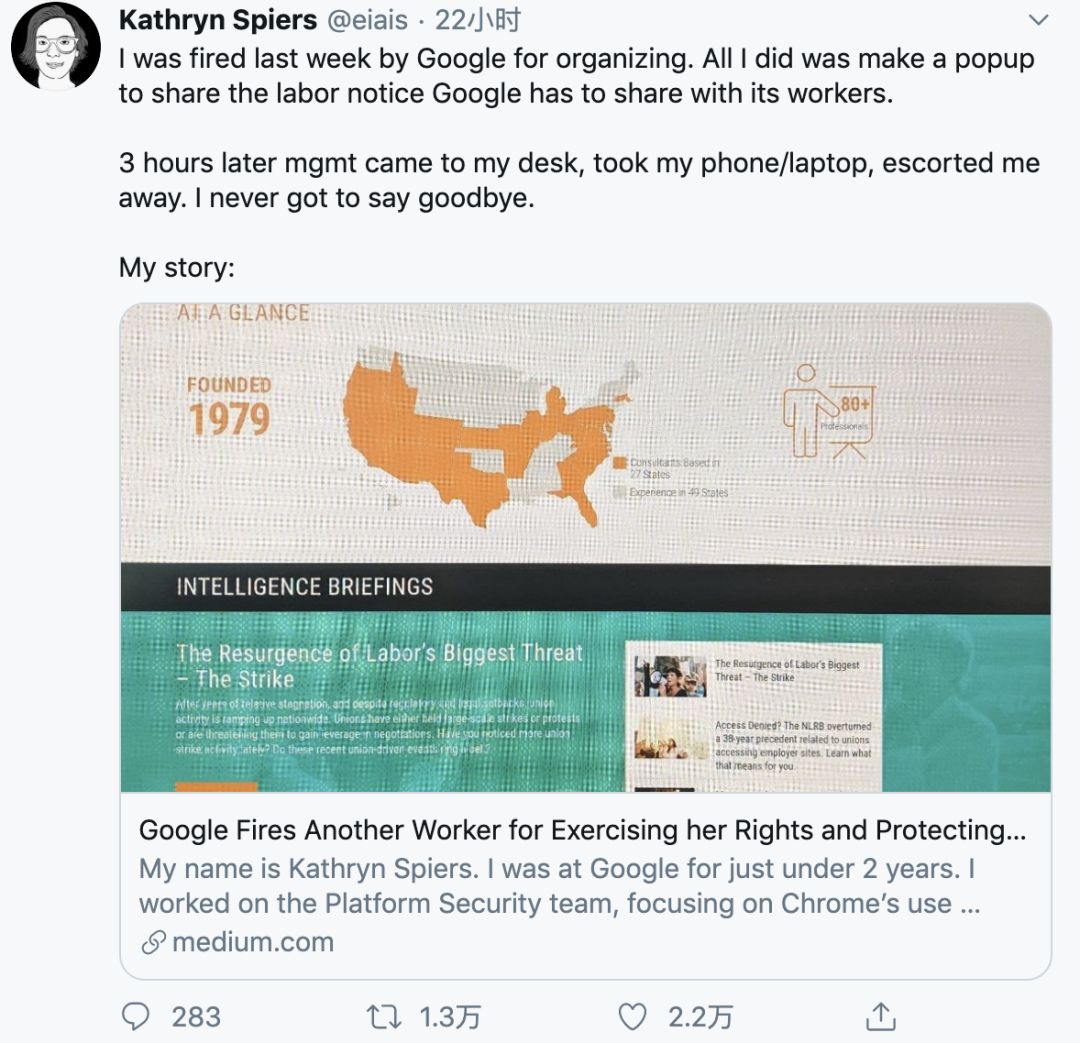
Task: Click the "INTELLIGENCE BRIEFINGS" black banner
Action: click(x=585, y=587)
